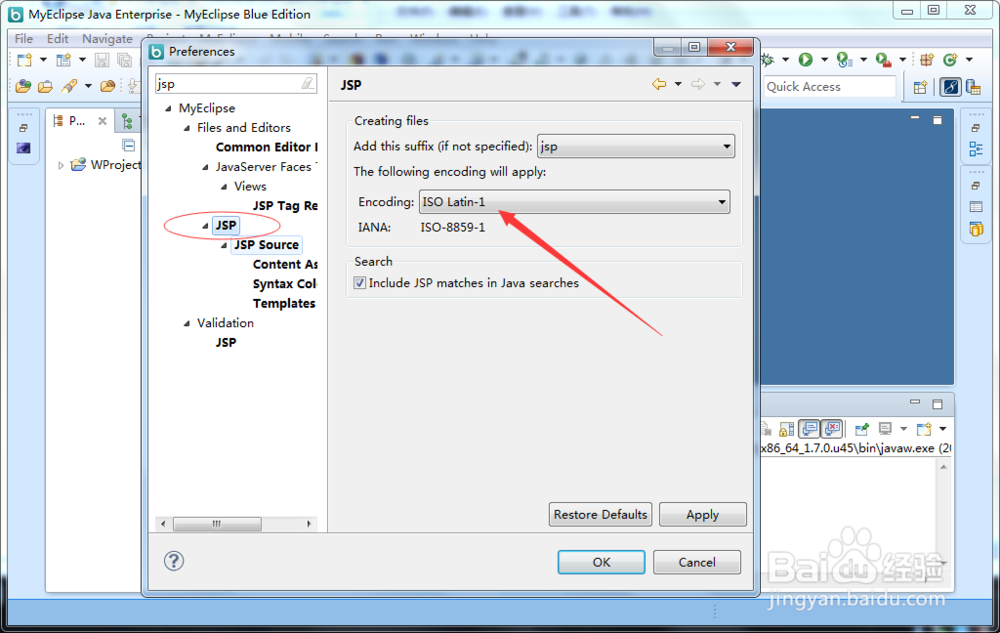
Task: Open the Preferences view menu triangle
Action: coord(736,84)
